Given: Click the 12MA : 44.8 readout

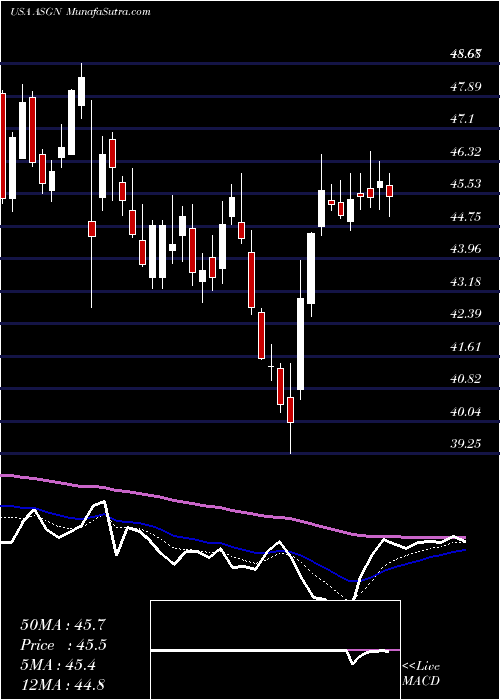Looking at the screenshot, I should [63, 684].
